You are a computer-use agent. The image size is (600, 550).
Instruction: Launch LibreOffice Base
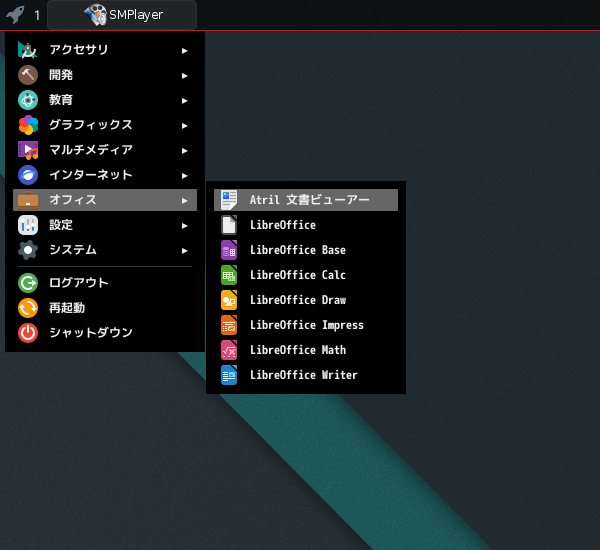click(306, 250)
